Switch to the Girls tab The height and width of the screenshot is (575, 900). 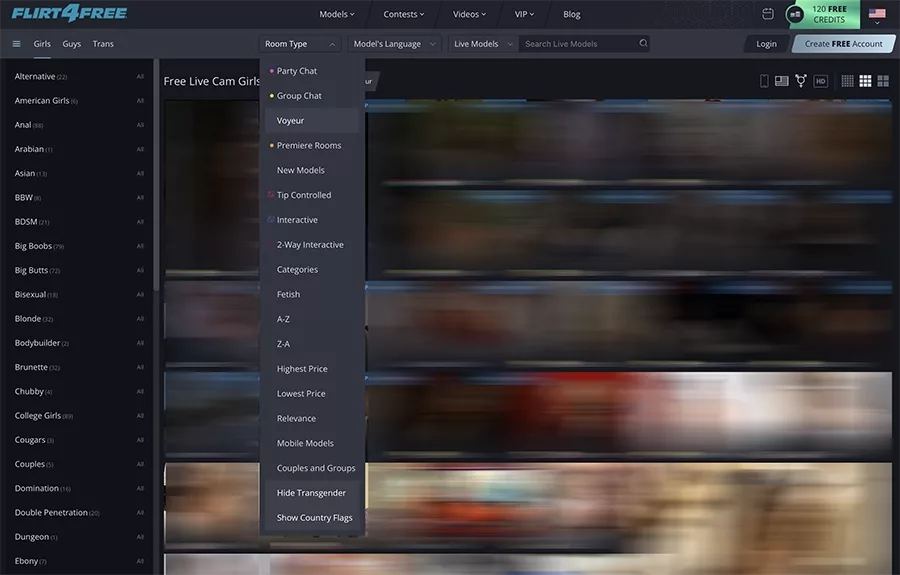[42, 44]
